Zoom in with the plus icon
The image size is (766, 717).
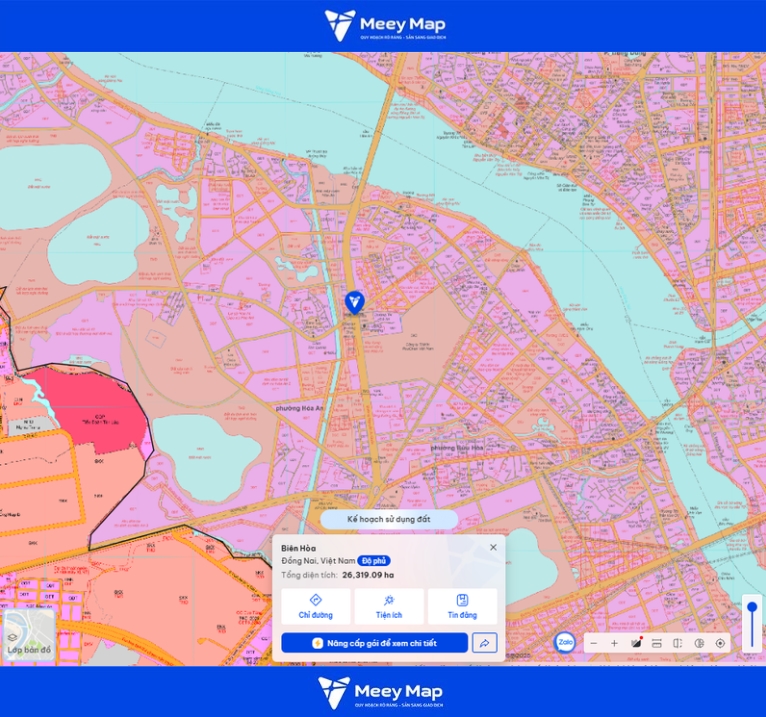tap(614, 643)
